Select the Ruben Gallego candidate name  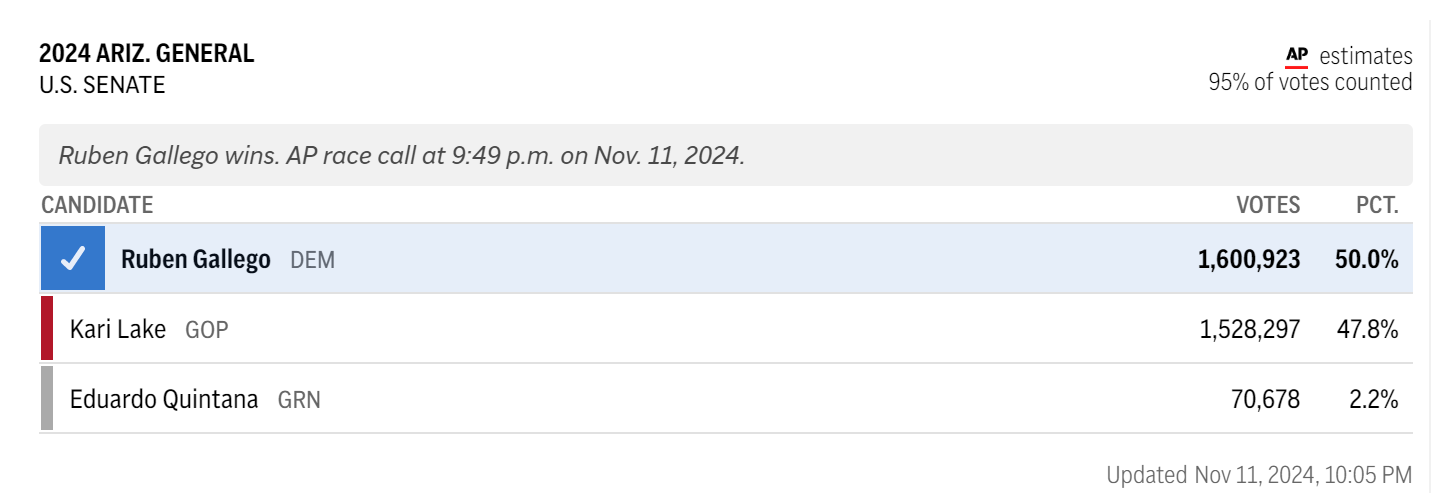click(x=196, y=260)
